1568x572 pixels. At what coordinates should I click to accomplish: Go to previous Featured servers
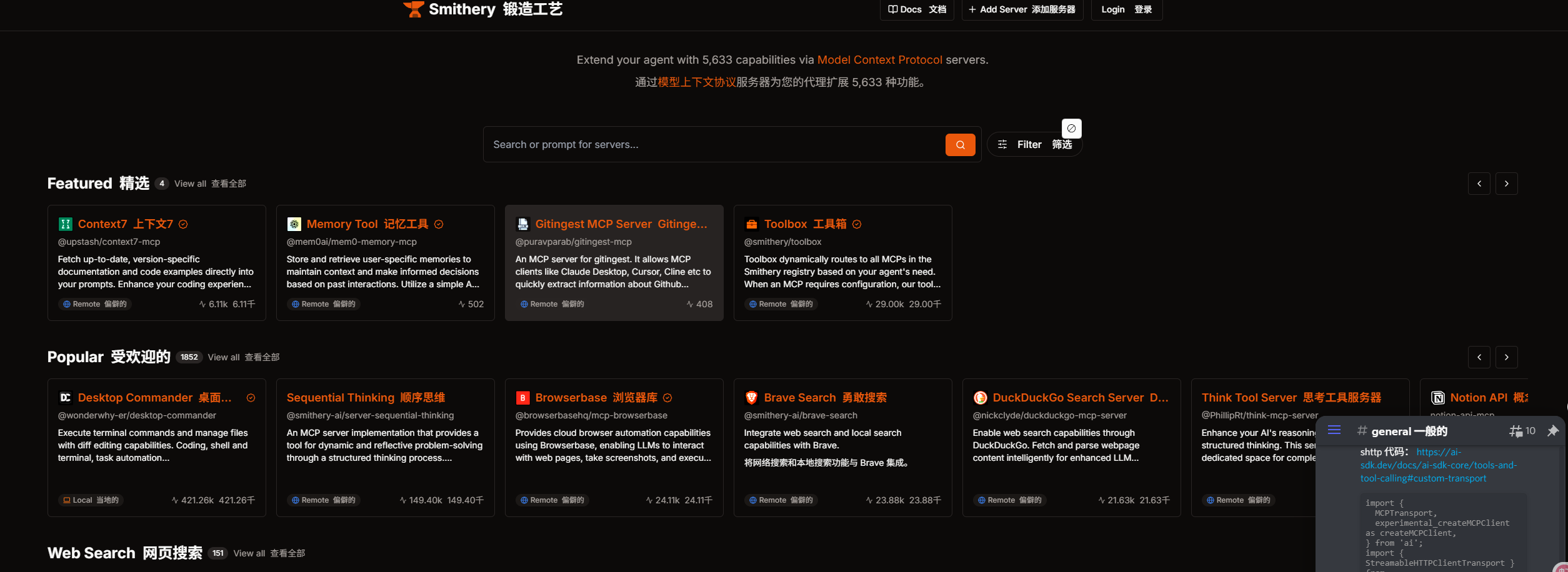pyautogui.click(x=1479, y=184)
